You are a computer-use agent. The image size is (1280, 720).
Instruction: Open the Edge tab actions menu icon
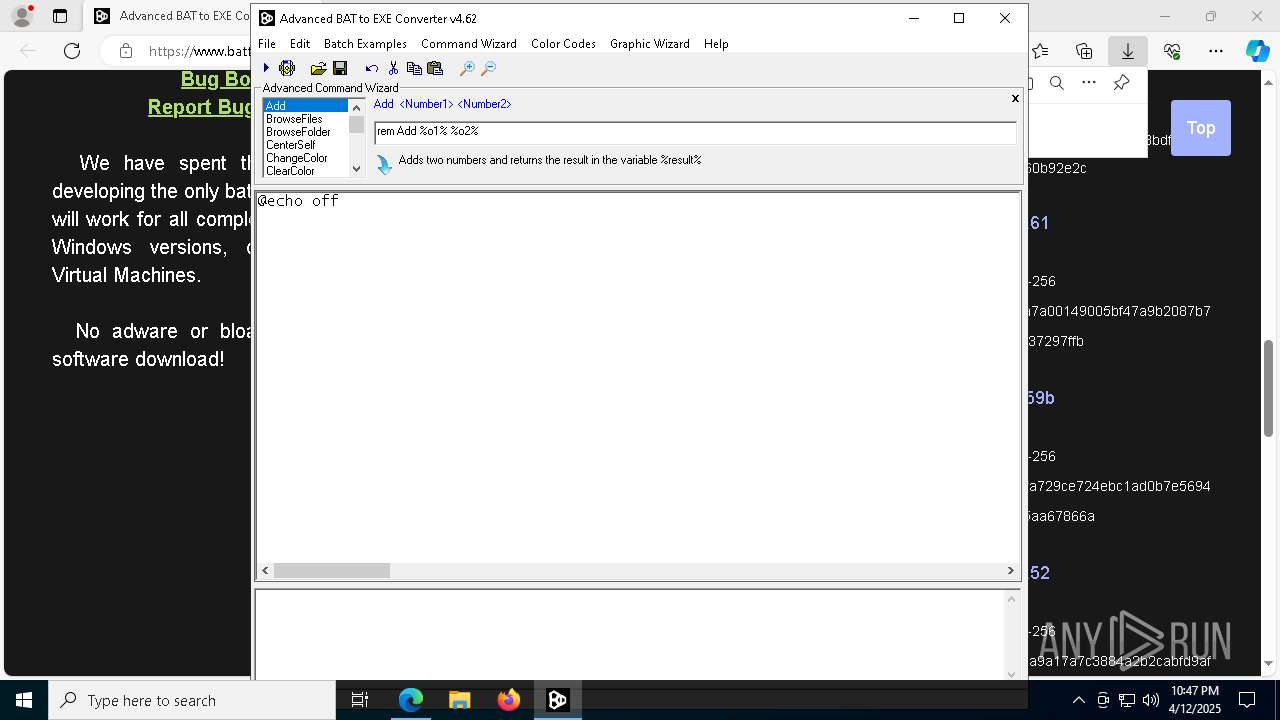tap(60, 16)
